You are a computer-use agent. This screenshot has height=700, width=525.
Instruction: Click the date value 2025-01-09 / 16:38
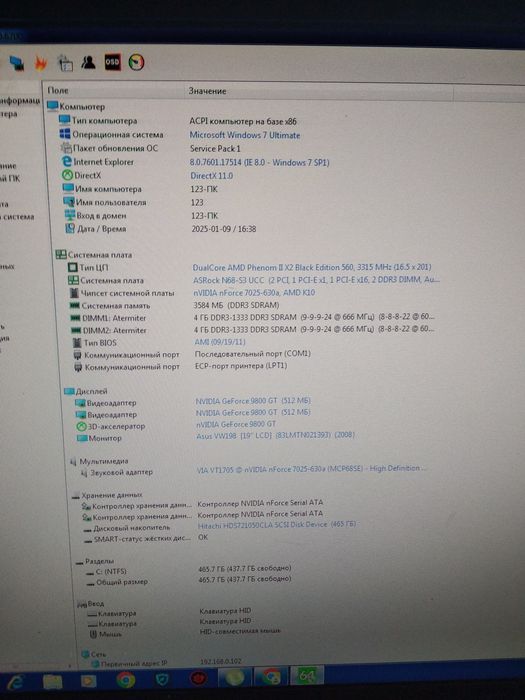click(224, 229)
